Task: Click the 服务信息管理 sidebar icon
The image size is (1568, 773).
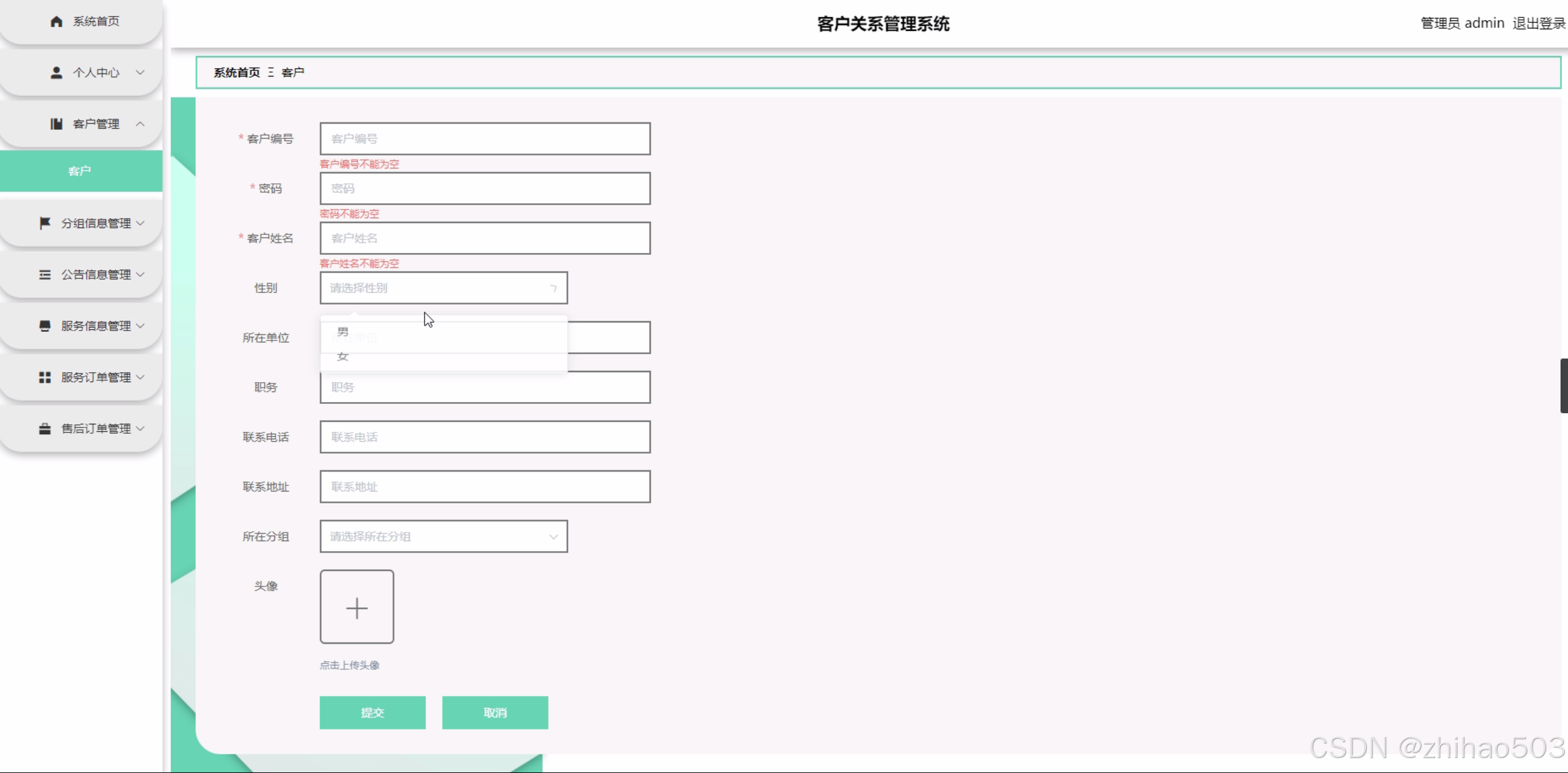Action: (x=45, y=326)
